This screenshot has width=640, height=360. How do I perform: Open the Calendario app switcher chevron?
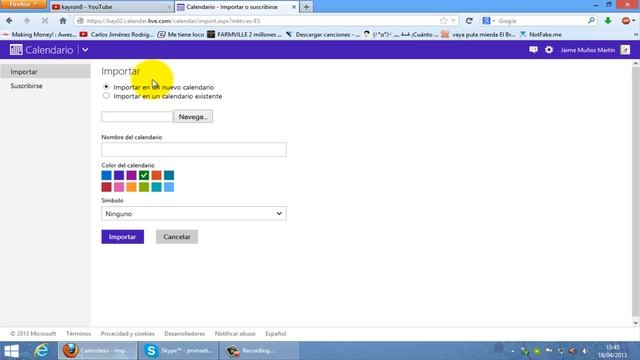85,50
